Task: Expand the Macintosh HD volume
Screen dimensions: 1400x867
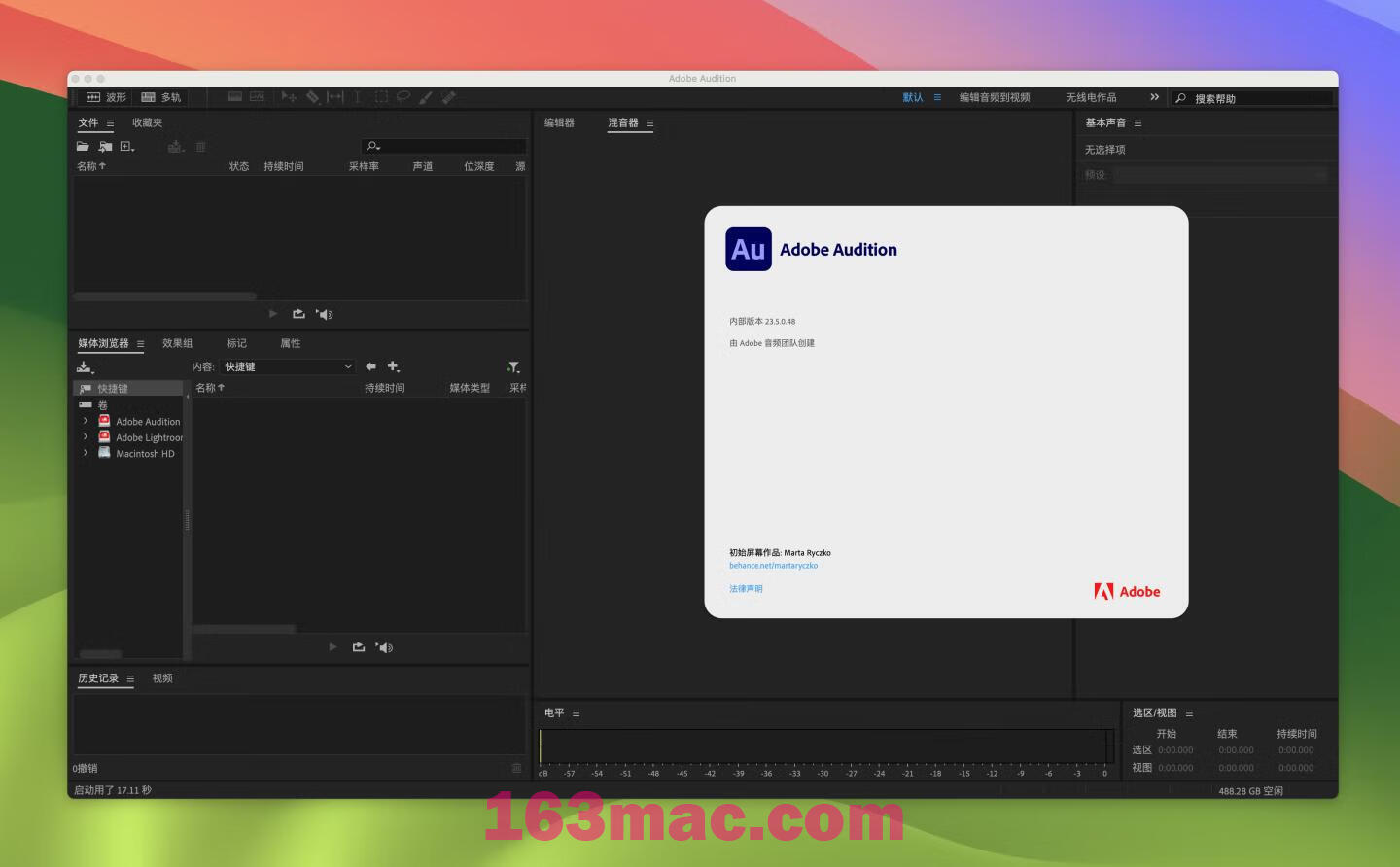Action: (86, 453)
